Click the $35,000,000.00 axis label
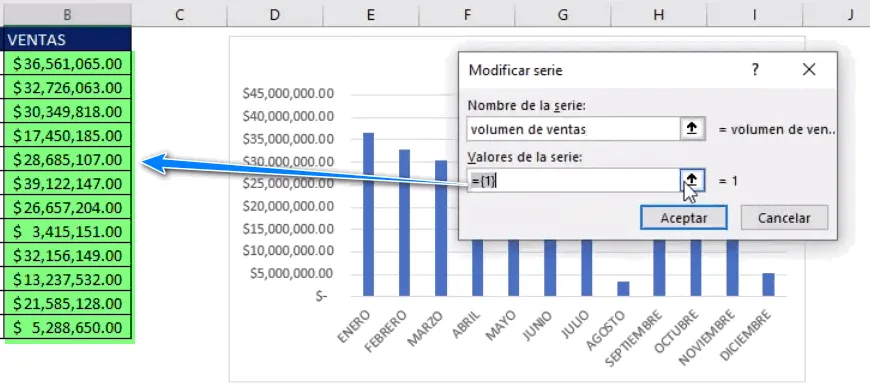Screen dimensions: 870x390 tap(288, 139)
